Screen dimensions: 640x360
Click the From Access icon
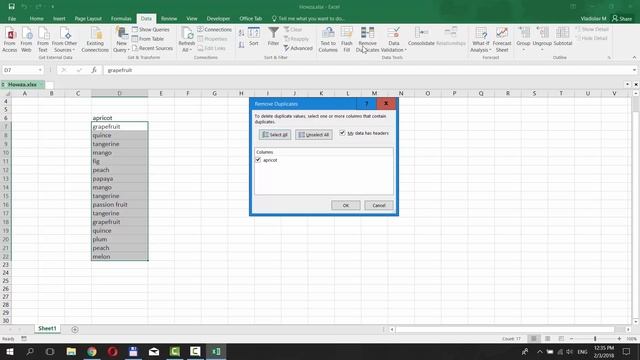click(10, 39)
